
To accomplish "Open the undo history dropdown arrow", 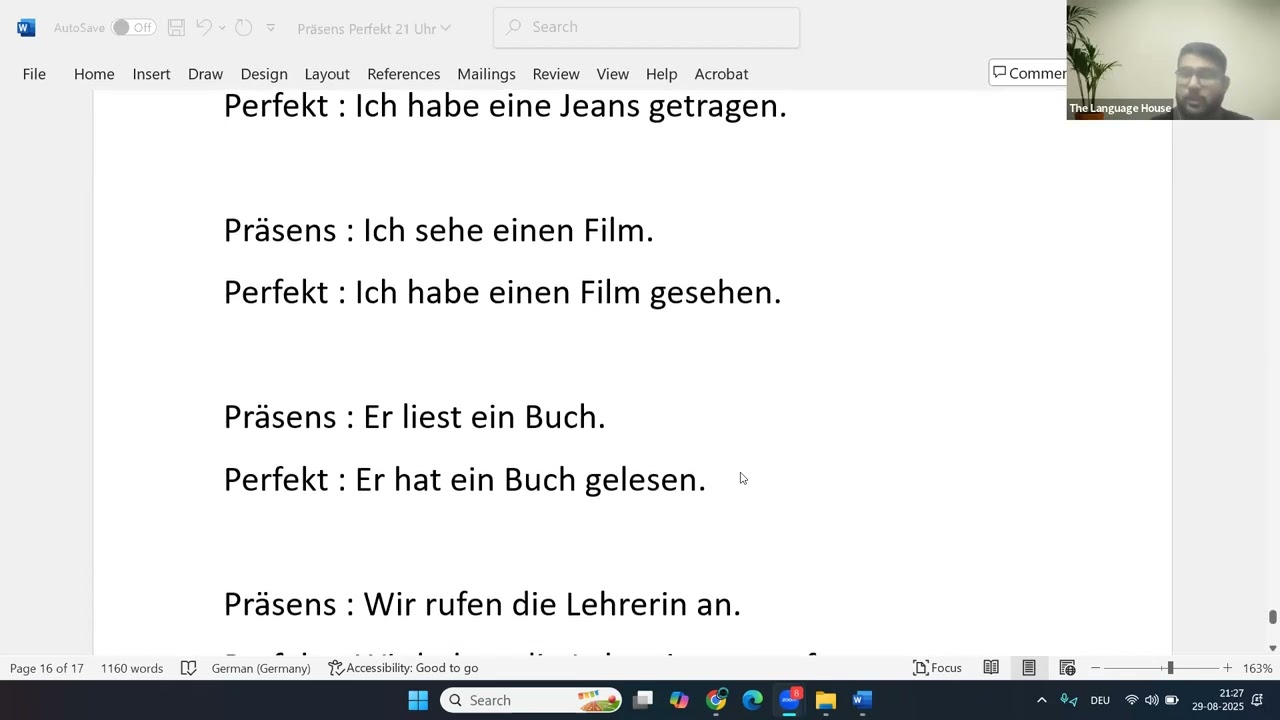I will click(x=222, y=28).
